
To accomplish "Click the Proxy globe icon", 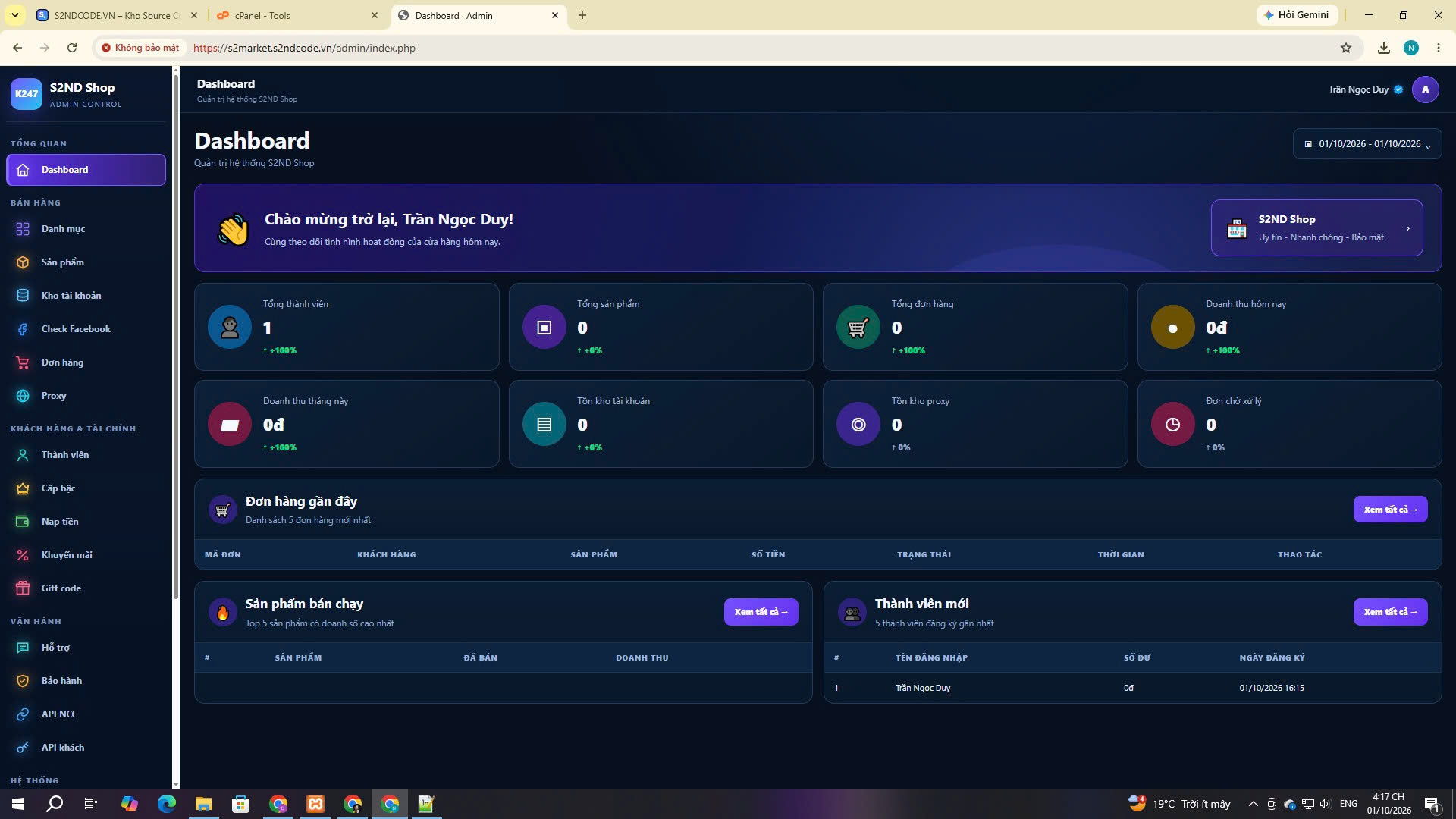I will pos(23,396).
